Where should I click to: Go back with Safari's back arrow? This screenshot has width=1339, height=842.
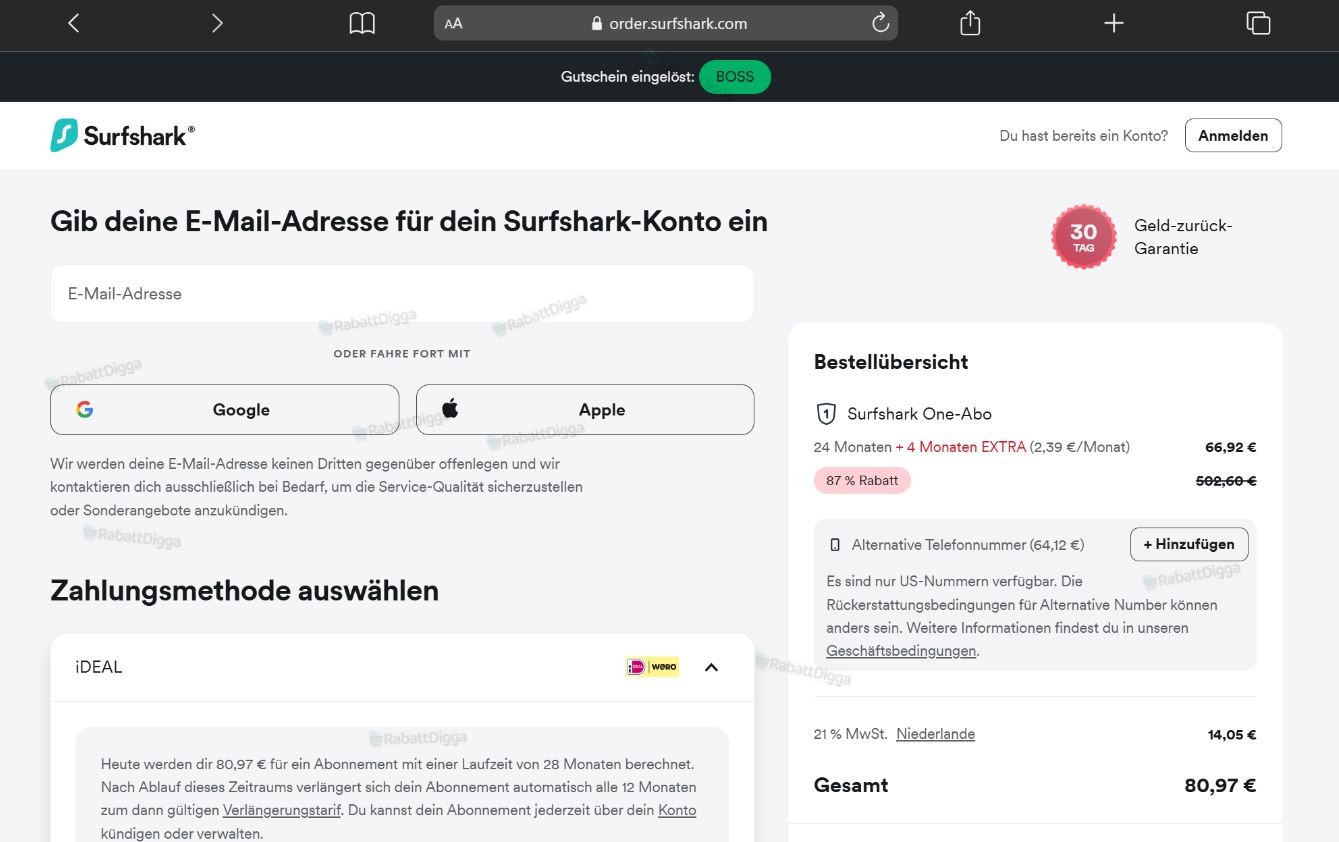73,23
